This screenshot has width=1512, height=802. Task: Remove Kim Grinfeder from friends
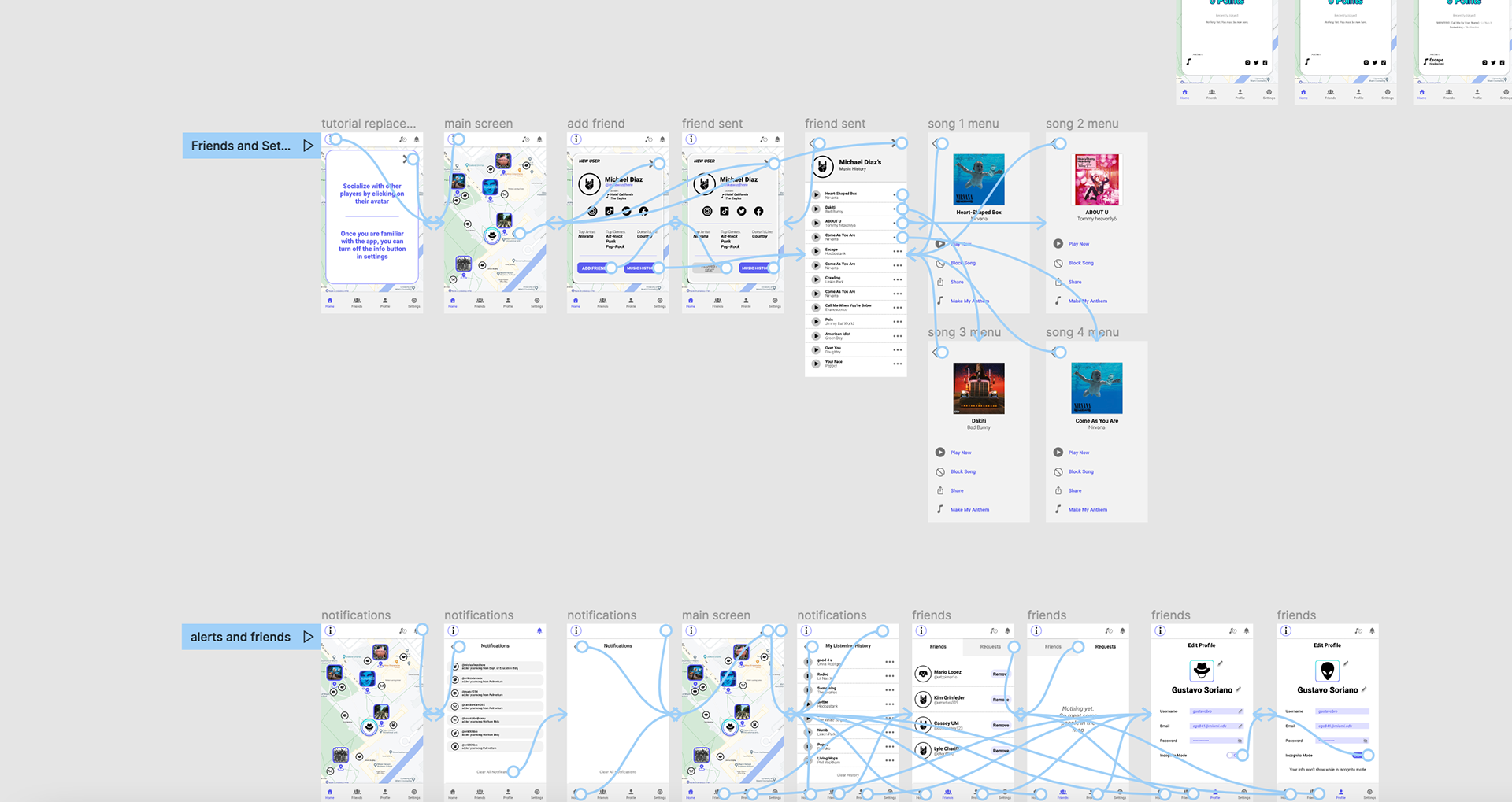tap(1000, 700)
